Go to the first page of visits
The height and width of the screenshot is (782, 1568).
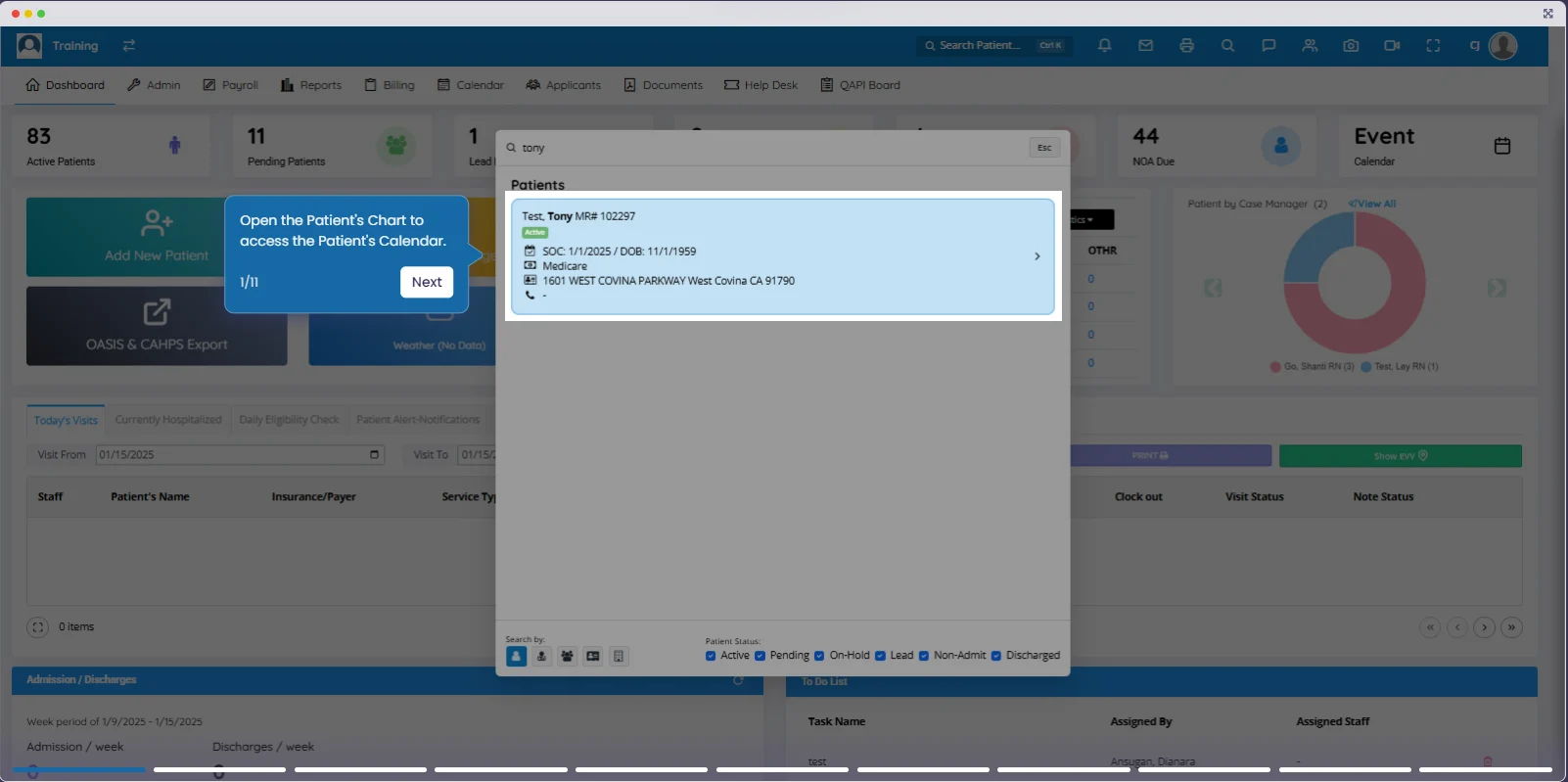point(1430,627)
